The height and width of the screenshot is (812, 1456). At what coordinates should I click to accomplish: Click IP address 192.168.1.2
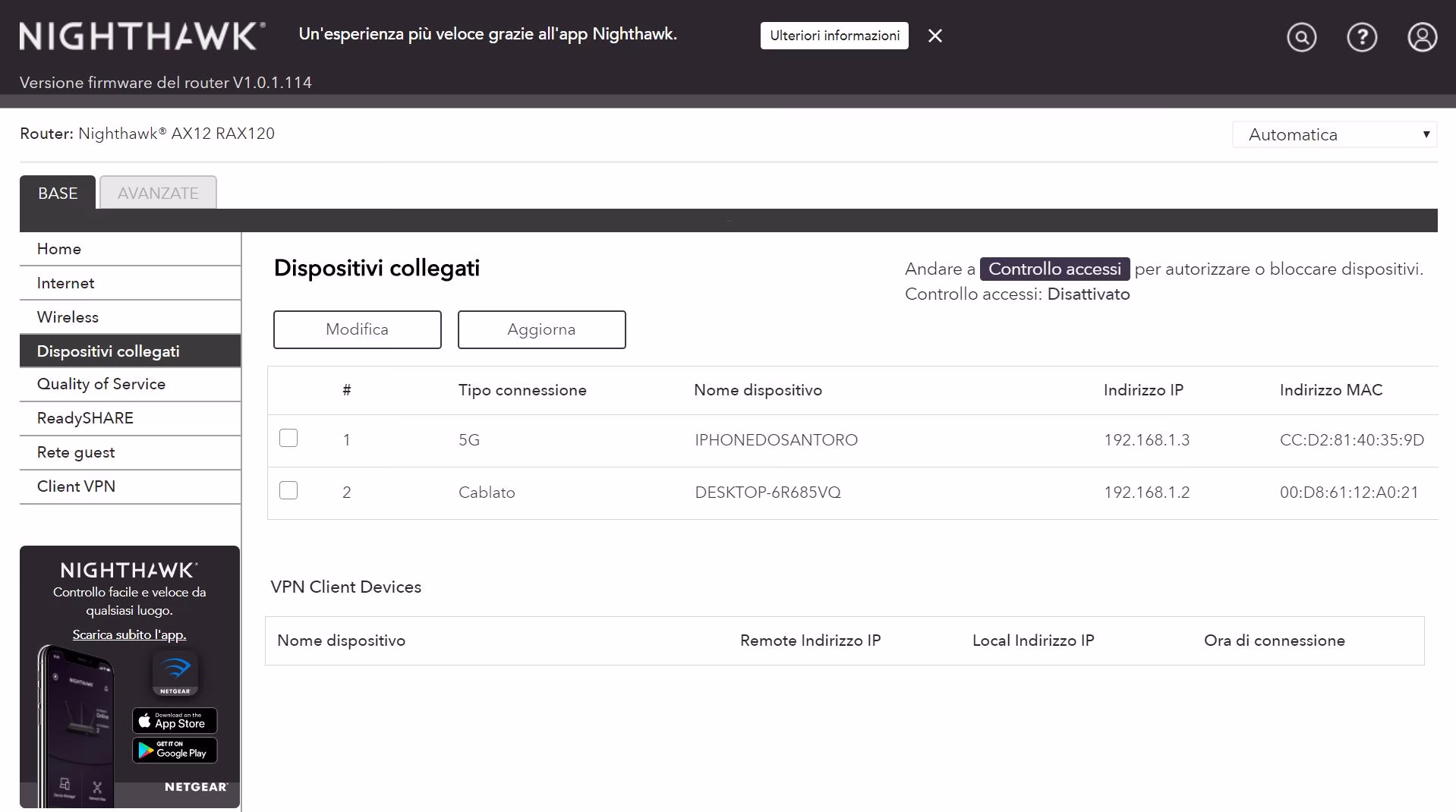coord(1146,493)
